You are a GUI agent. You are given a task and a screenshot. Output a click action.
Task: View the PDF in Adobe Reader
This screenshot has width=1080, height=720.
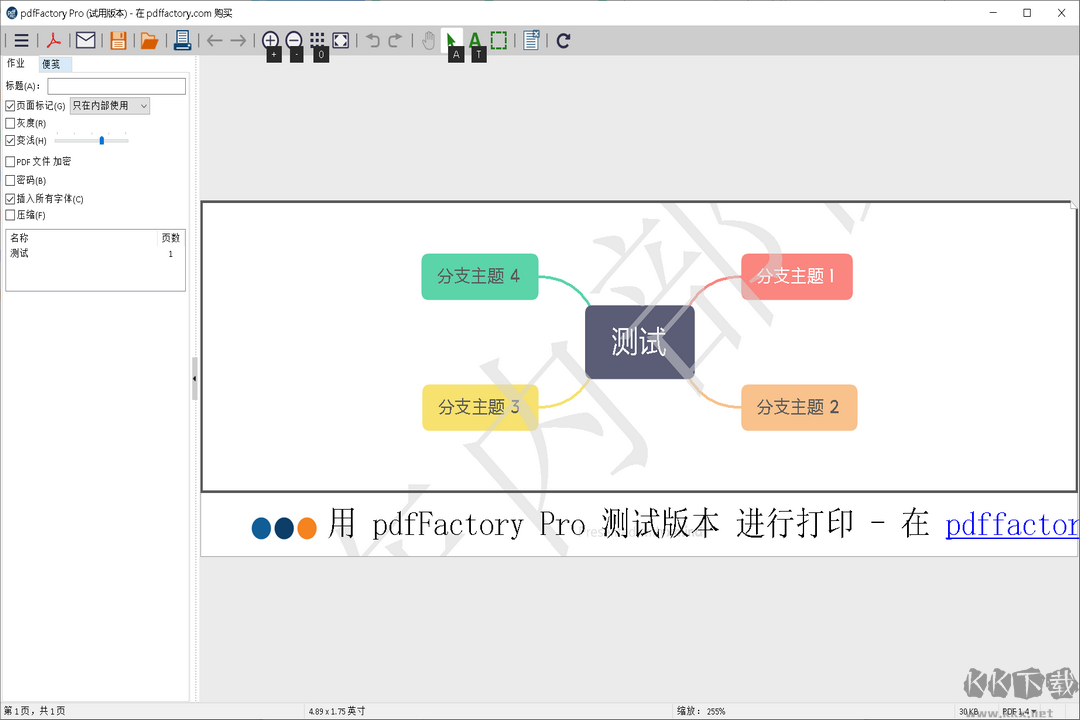pyautogui.click(x=53, y=41)
